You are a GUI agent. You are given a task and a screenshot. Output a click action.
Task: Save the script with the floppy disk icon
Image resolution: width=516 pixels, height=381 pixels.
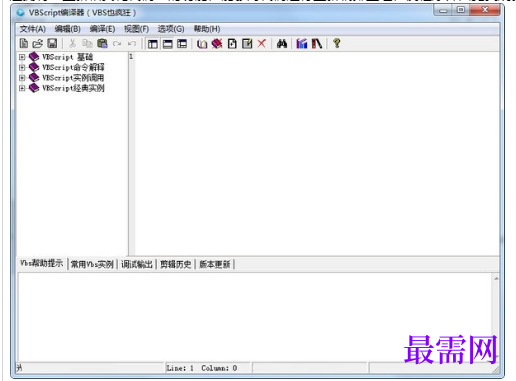point(52,44)
